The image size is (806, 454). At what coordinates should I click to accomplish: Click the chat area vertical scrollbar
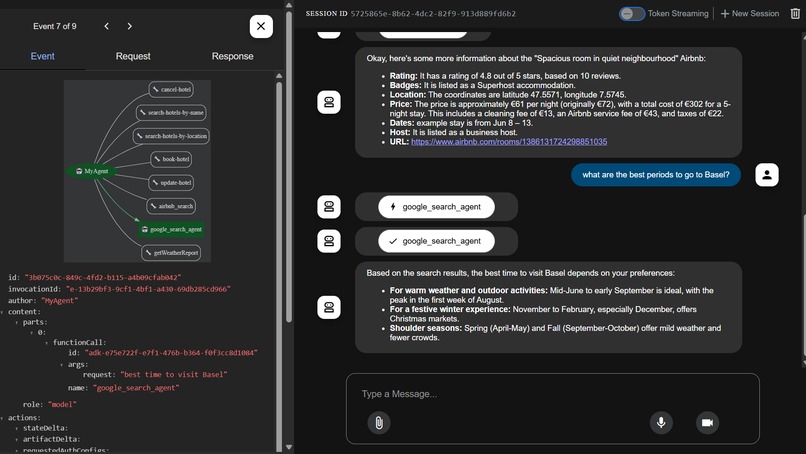point(803,285)
